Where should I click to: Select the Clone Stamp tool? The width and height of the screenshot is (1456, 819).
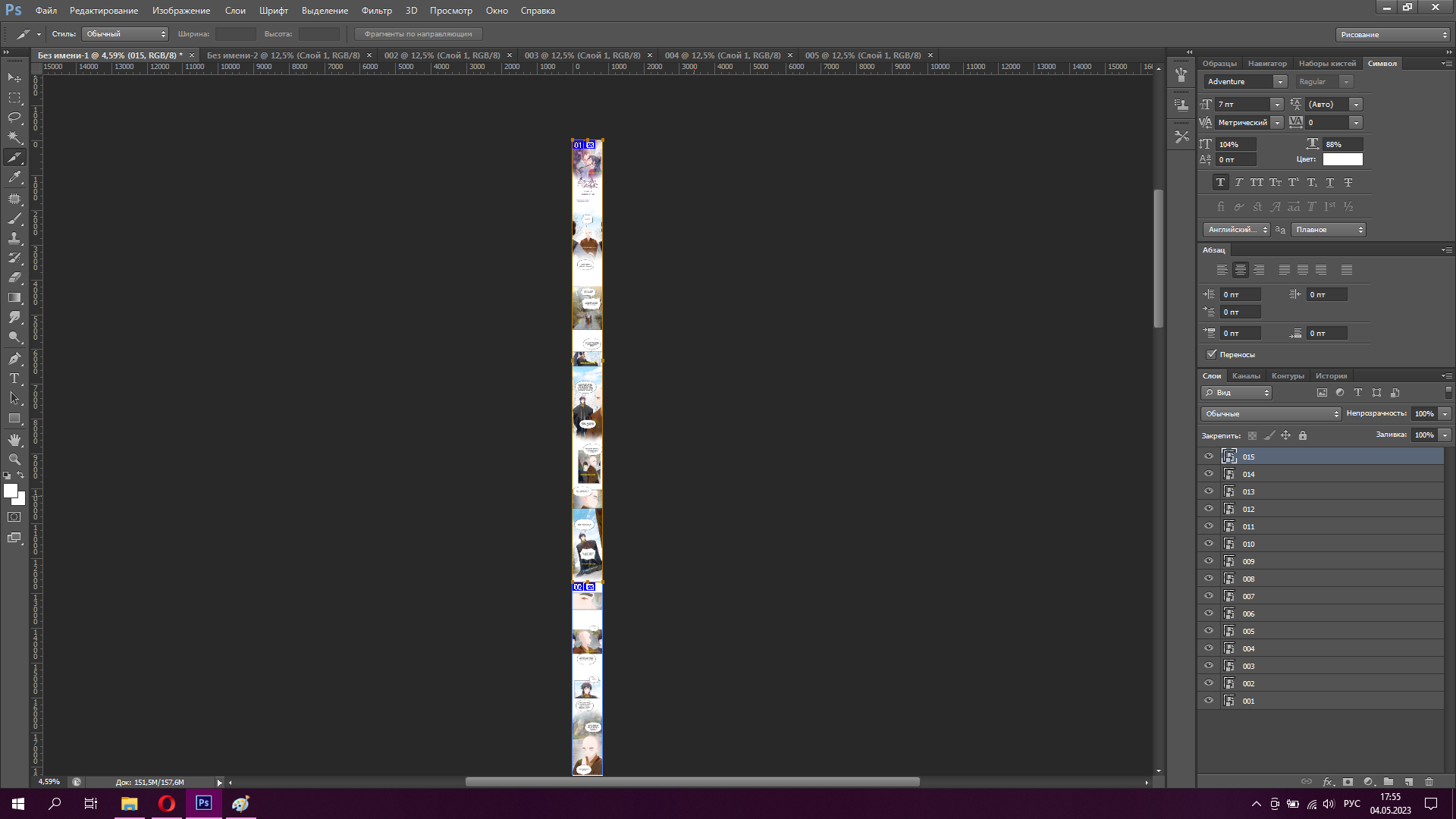pyautogui.click(x=14, y=238)
